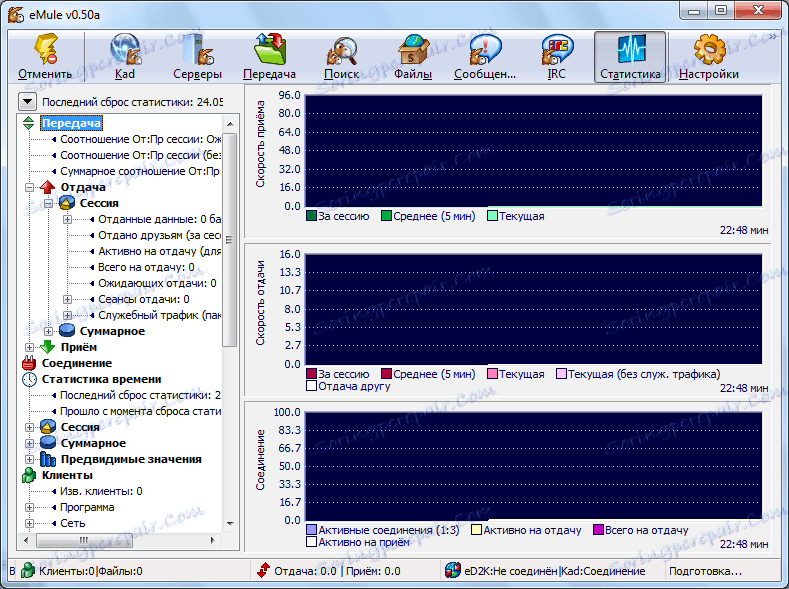Click the Статистика toolbar tab

tap(630, 56)
